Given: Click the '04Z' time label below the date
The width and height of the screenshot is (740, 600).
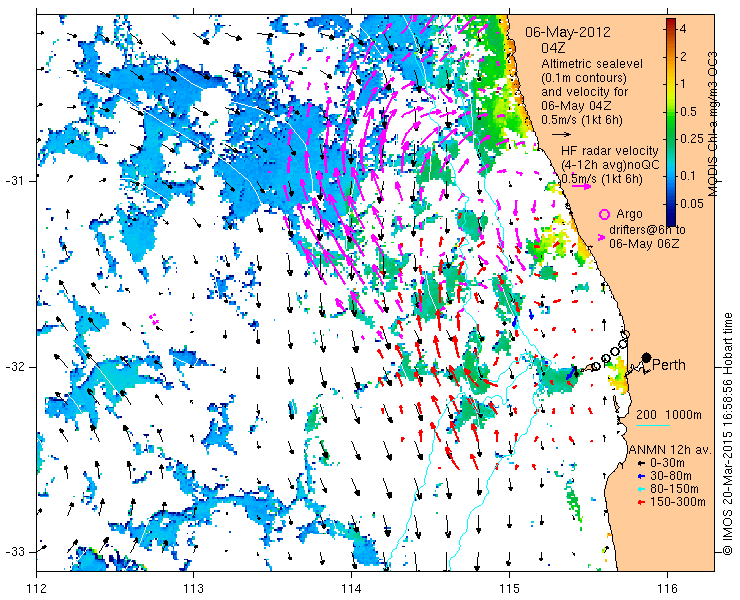Looking at the screenshot, I should [554, 48].
